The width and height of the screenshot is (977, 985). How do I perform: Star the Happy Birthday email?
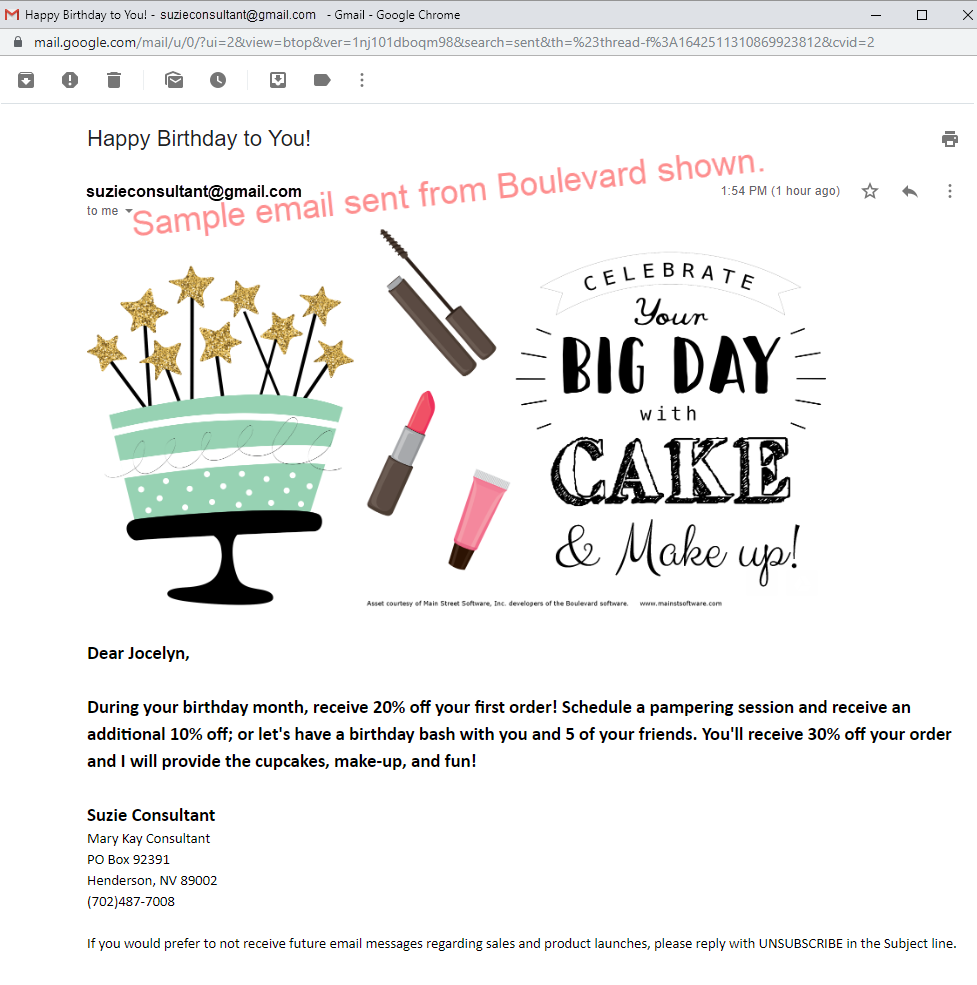870,191
